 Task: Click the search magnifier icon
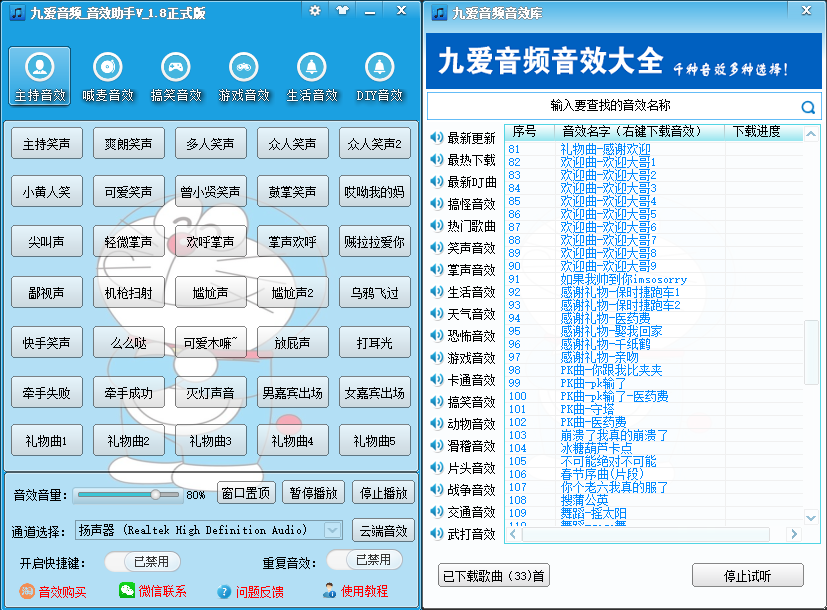point(807,107)
